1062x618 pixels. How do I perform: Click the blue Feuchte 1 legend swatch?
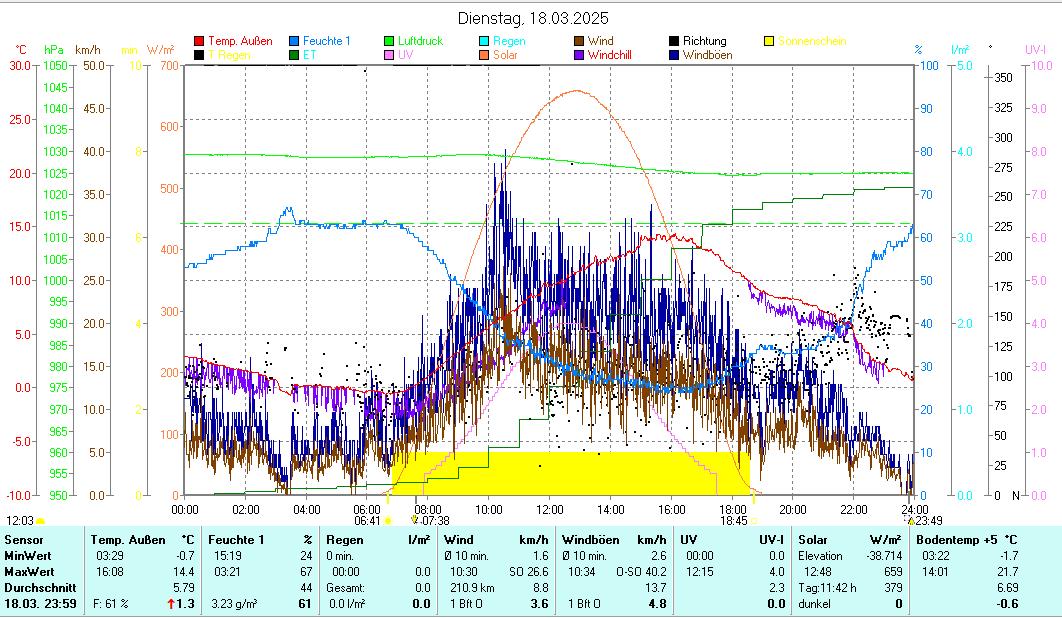(294, 41)
